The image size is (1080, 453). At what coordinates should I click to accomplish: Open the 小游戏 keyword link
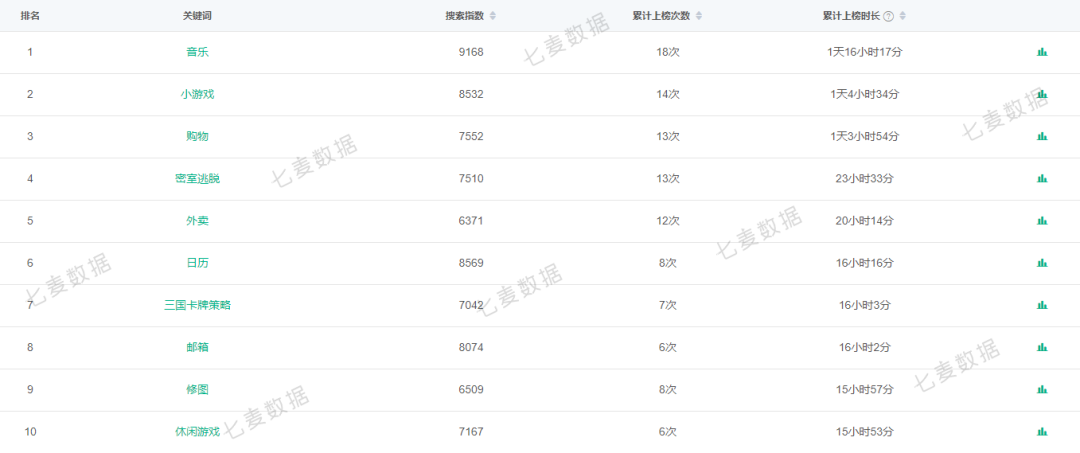coord(198,94)
